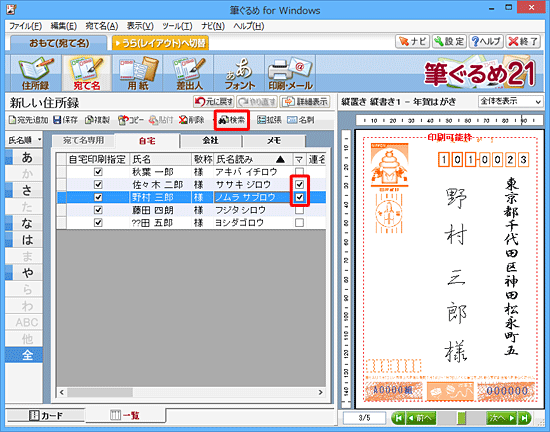This screenshot has height=432, width=550.
Task: Open the フォント font settings icon
Action: coord(240,73)
